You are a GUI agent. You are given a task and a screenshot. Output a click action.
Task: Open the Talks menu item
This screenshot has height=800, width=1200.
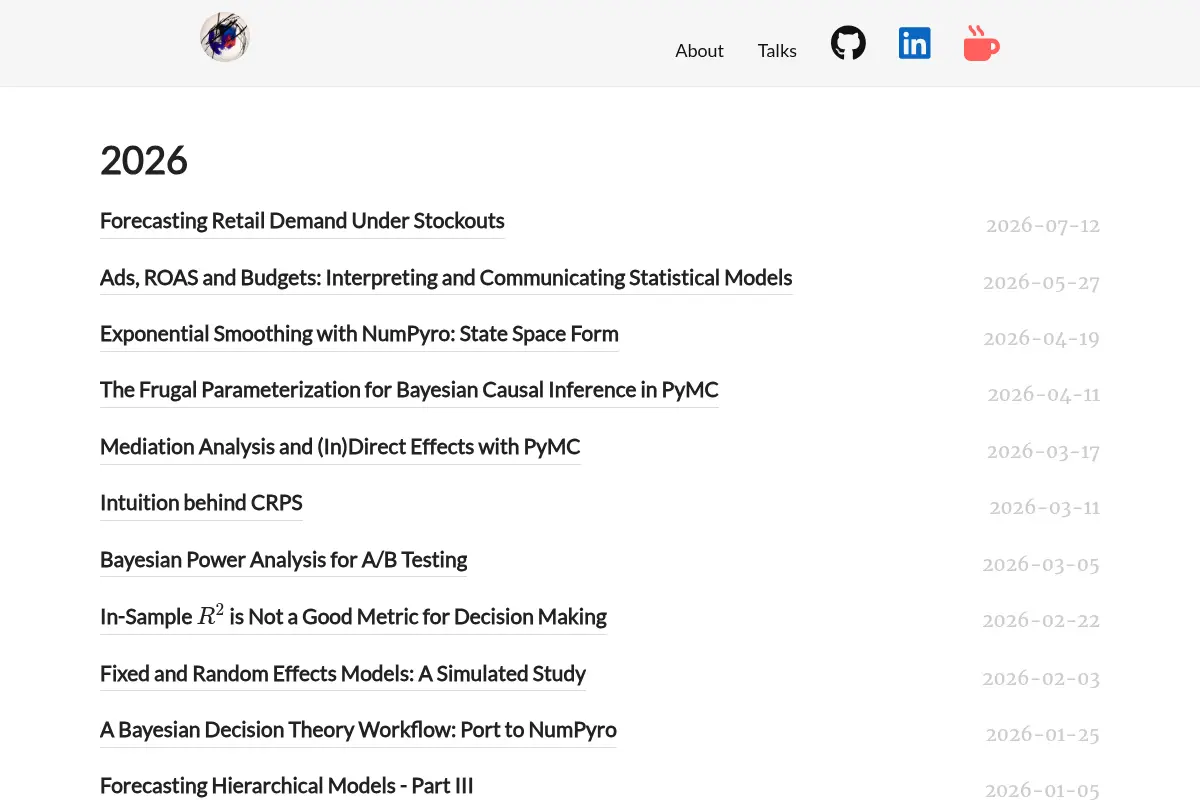pos(777,51)
